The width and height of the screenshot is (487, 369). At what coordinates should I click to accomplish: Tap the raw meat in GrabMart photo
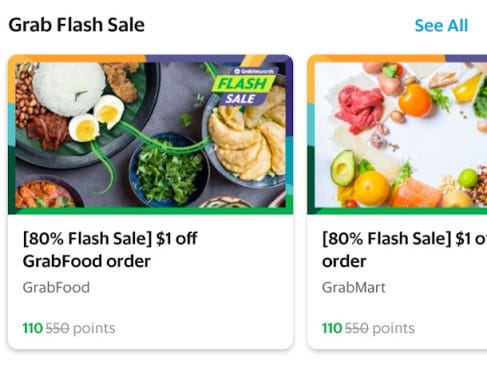click(360, 108)
